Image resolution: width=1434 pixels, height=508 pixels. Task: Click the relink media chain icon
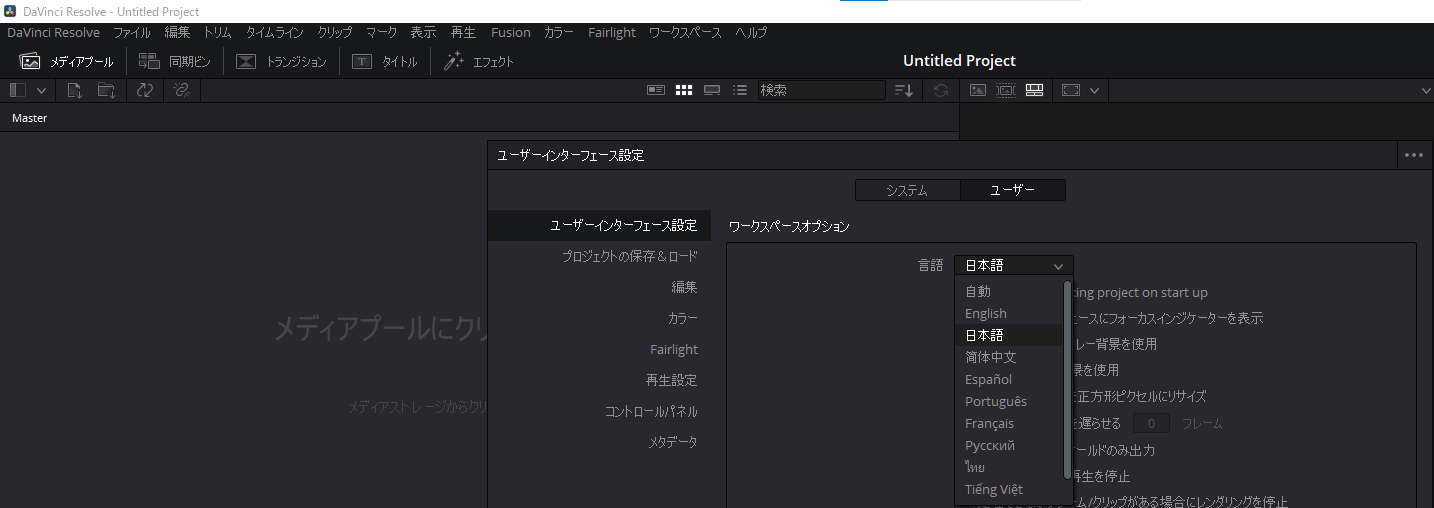[181, 90]
